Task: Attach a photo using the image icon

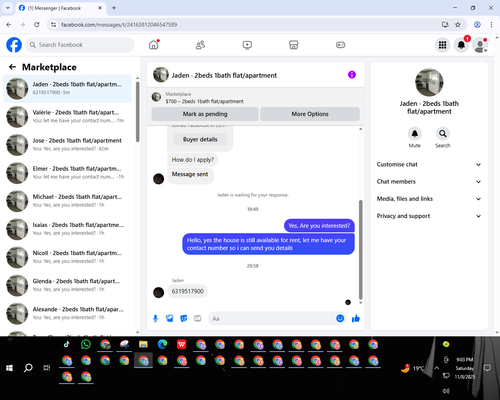Action: click(x=170, y=319)
